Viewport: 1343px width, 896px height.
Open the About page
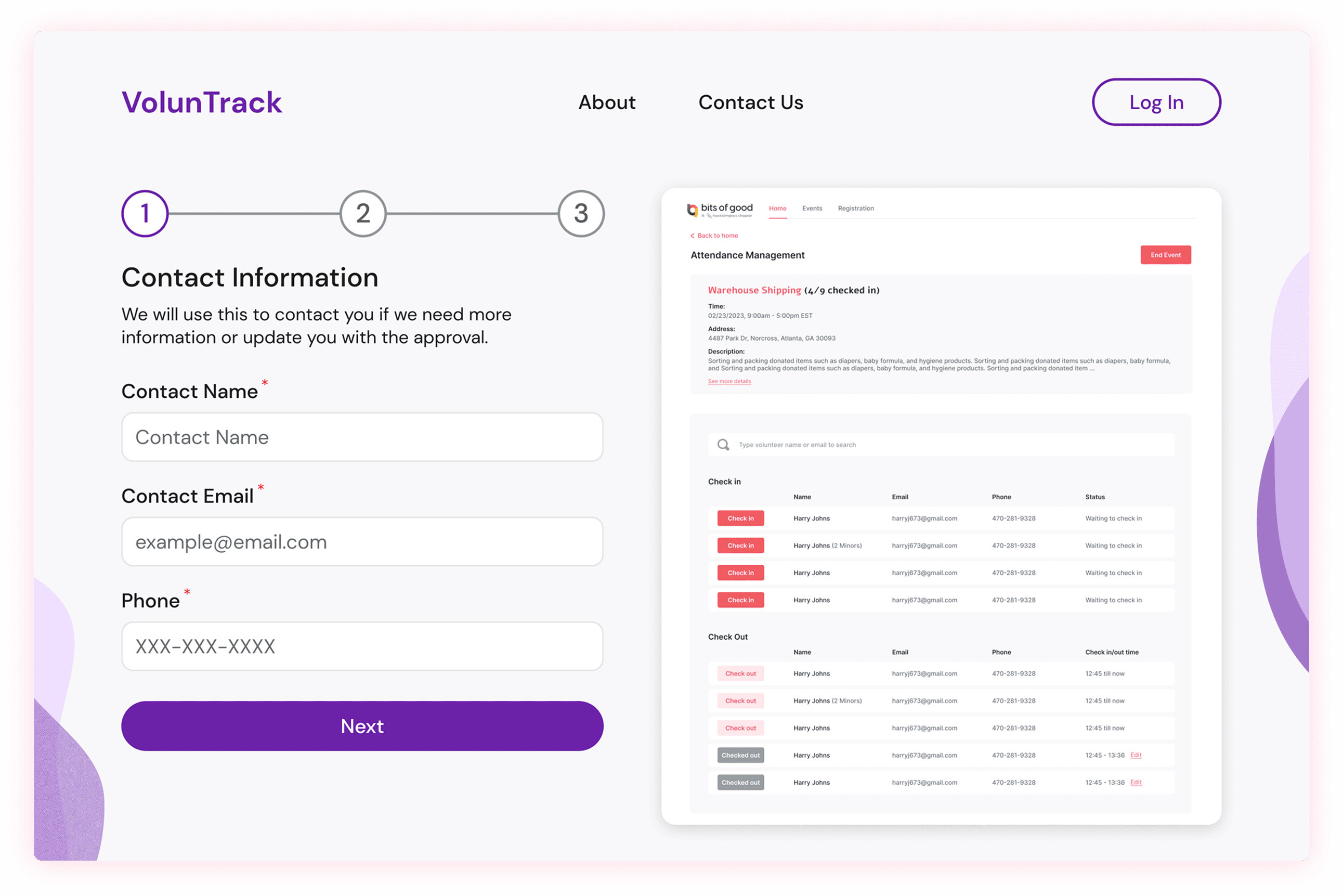607,102
